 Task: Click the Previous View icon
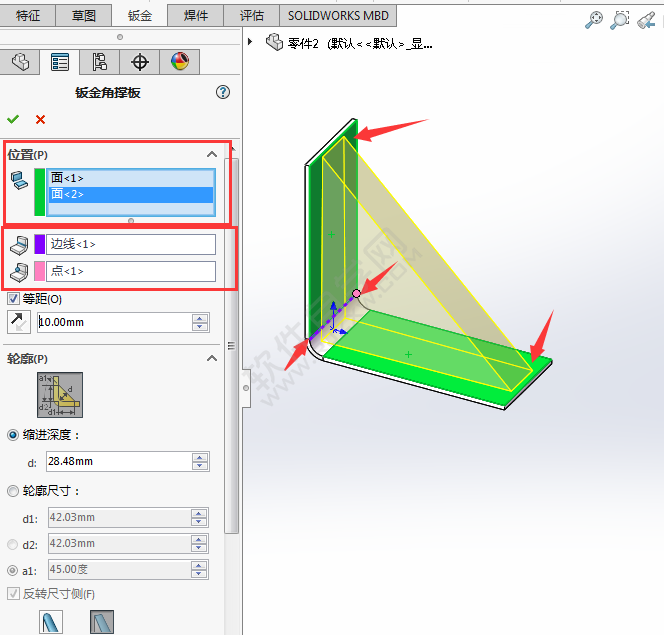point(647,20)
